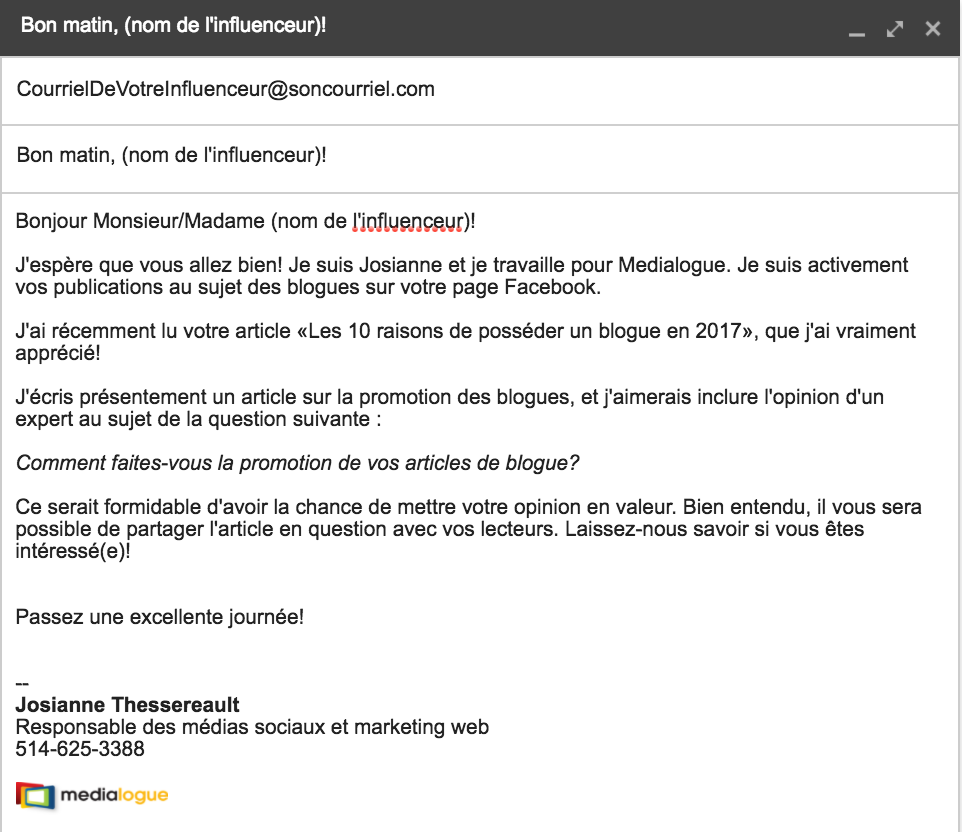Viewport: 962px width, 832px height.
Task: Click the bold name 'Josianne Thessereault'
Action: pyautogui.click(x=126, y=705)
